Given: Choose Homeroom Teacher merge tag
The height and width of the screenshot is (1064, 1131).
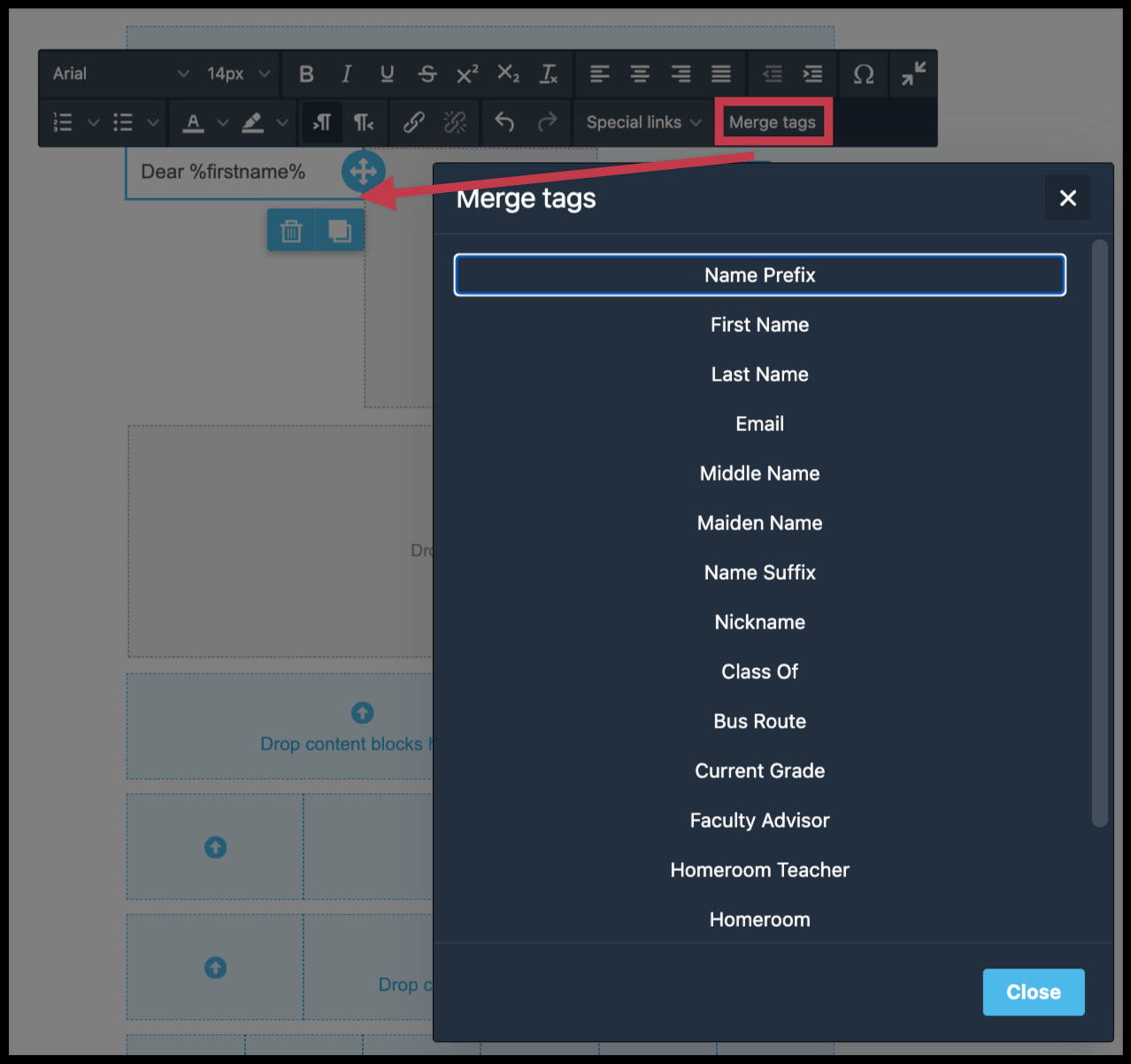Looking at the screenshot, I should pos(759,869).
